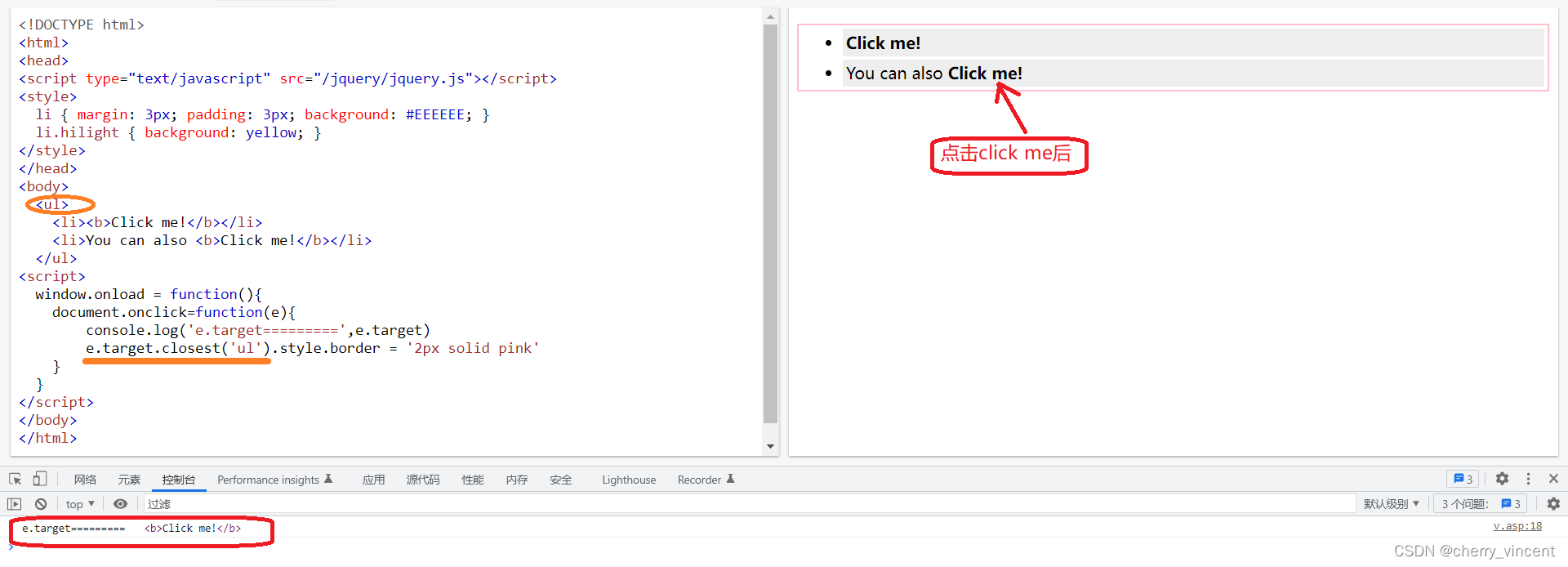Switch to the 性能 tab
Viewport: 1568px width, 567px height.
coord(472,480)
